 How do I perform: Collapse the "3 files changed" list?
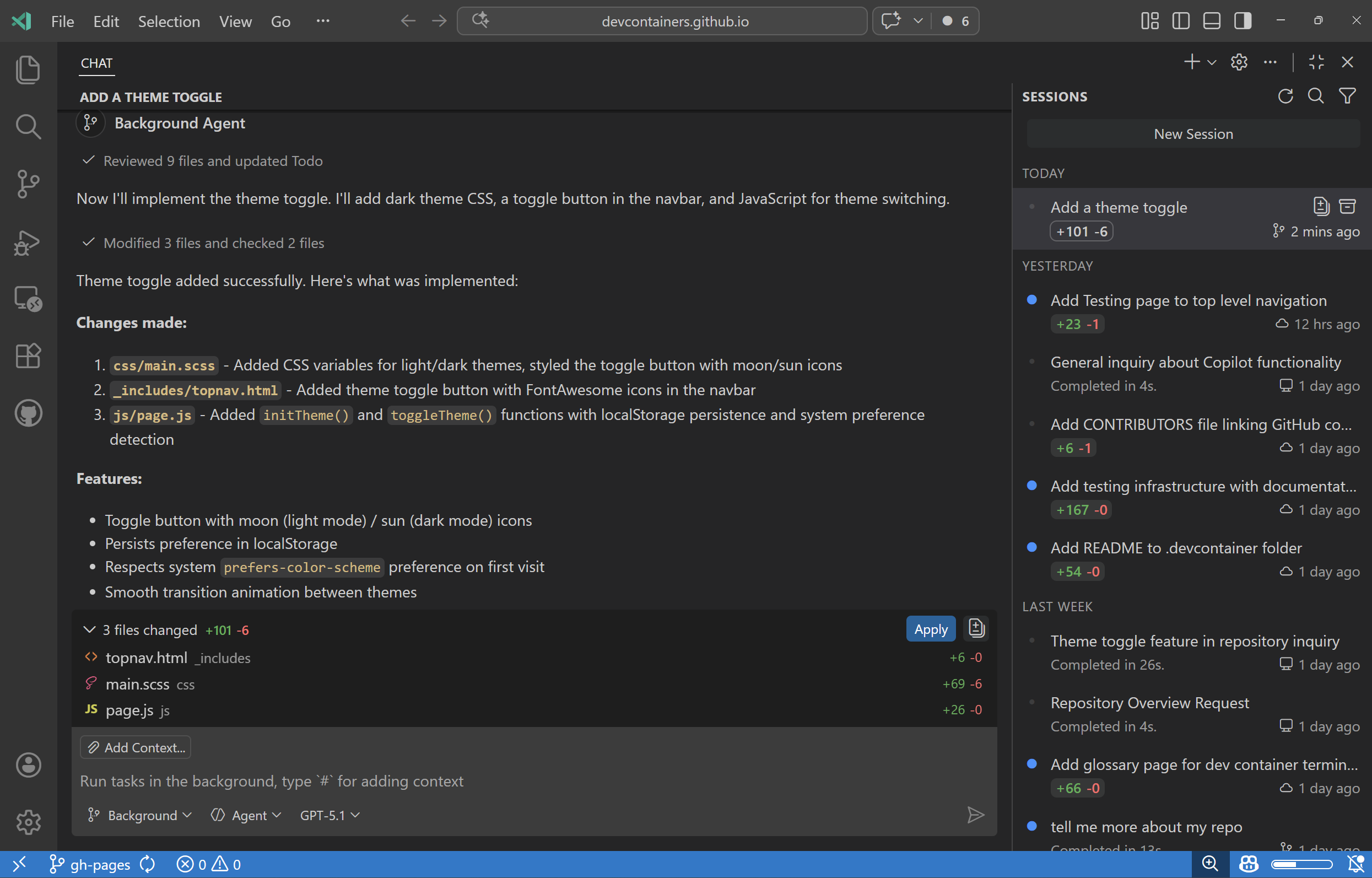(89, 629)
